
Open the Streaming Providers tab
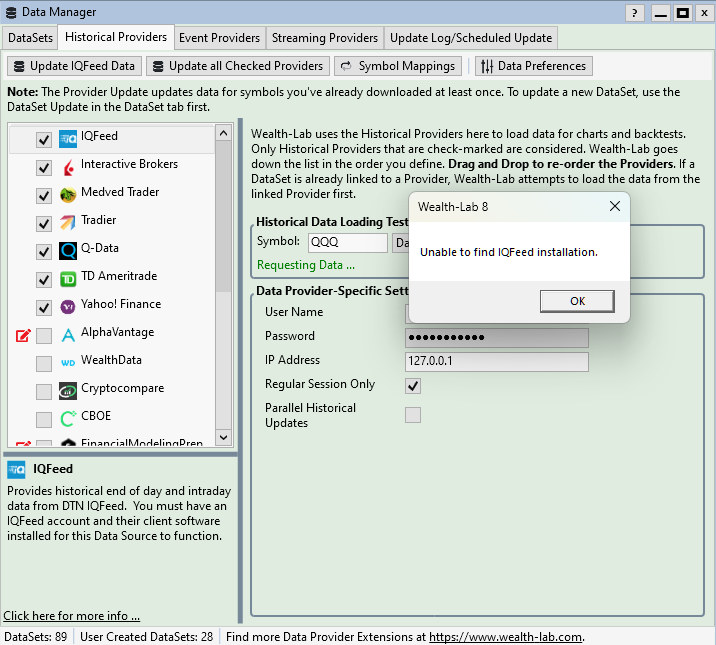point(326,38)
